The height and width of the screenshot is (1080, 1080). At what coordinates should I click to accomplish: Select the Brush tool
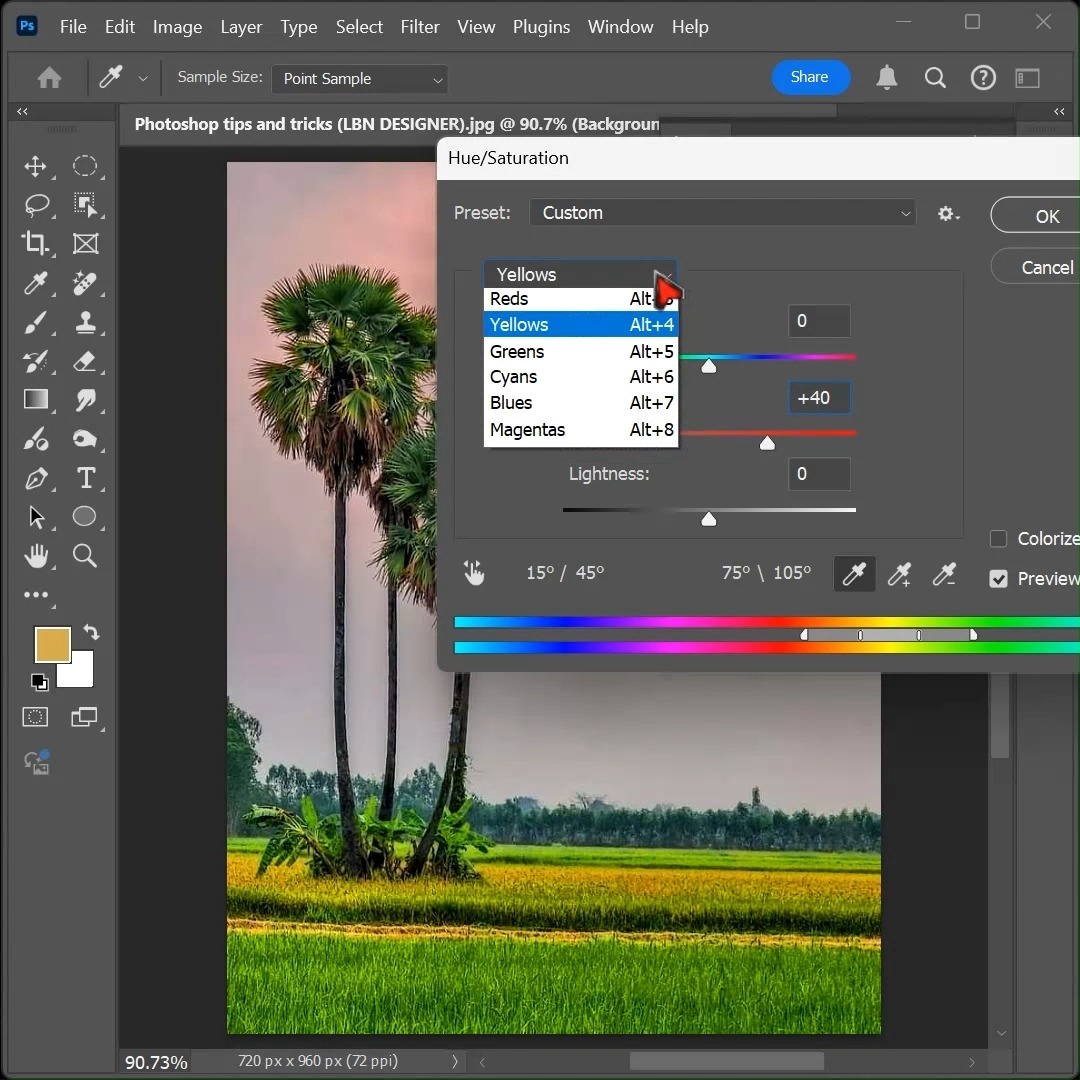point(36,322)
